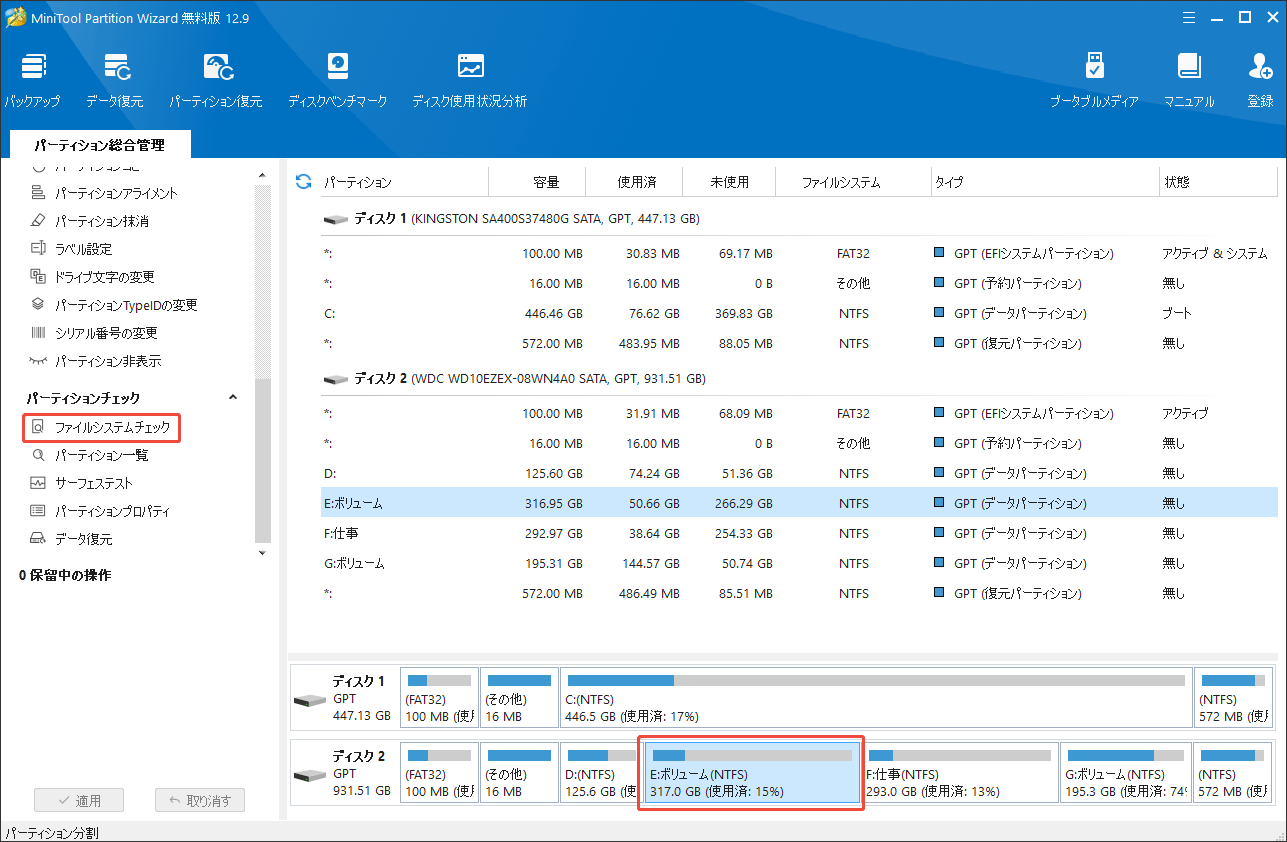The width and height of the screenshot is (1287, 842).
Task: Select the ディスク 2 WDC header row
Action: pyautogui.click(x=797, y=379)
